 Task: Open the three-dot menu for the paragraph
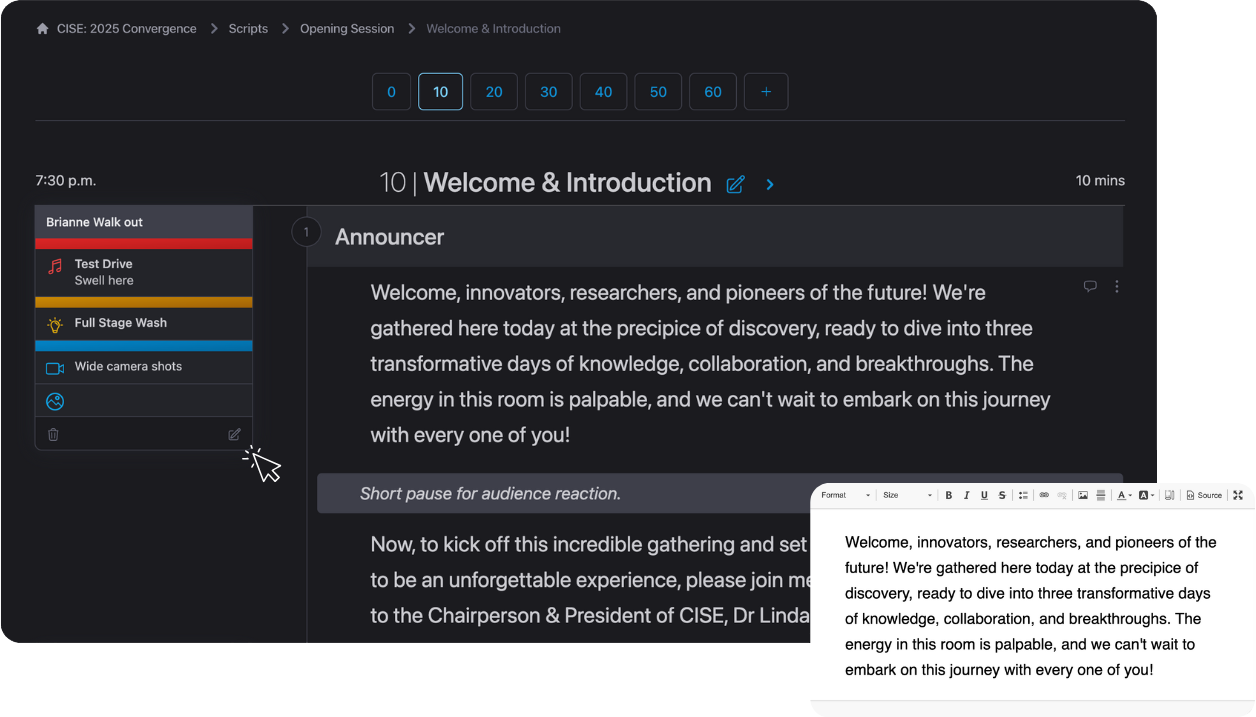click(x=1117, y=286)
